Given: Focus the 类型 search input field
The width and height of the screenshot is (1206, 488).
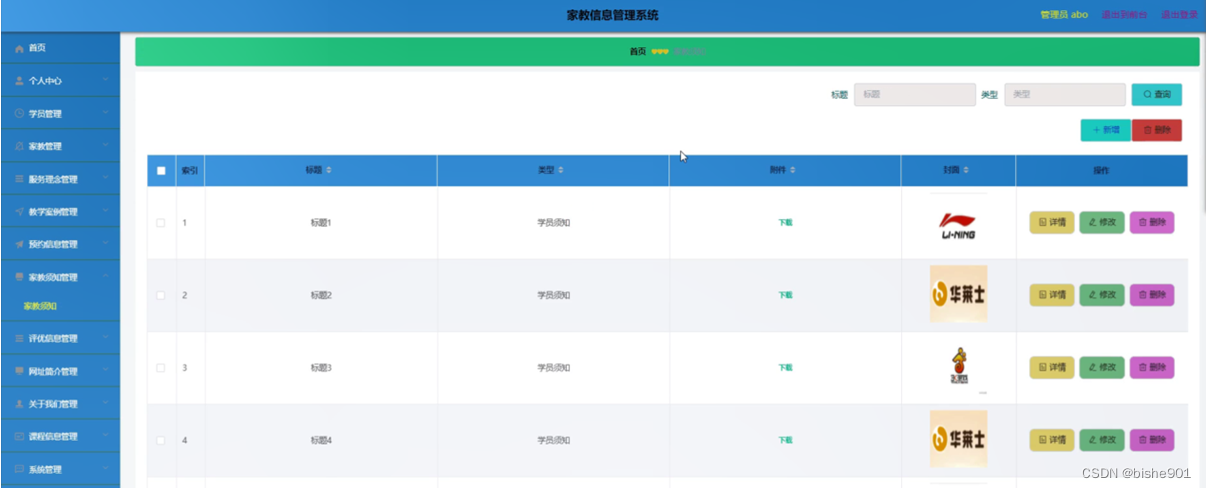Looking at the screenshot, I should tap(1065, 94).
